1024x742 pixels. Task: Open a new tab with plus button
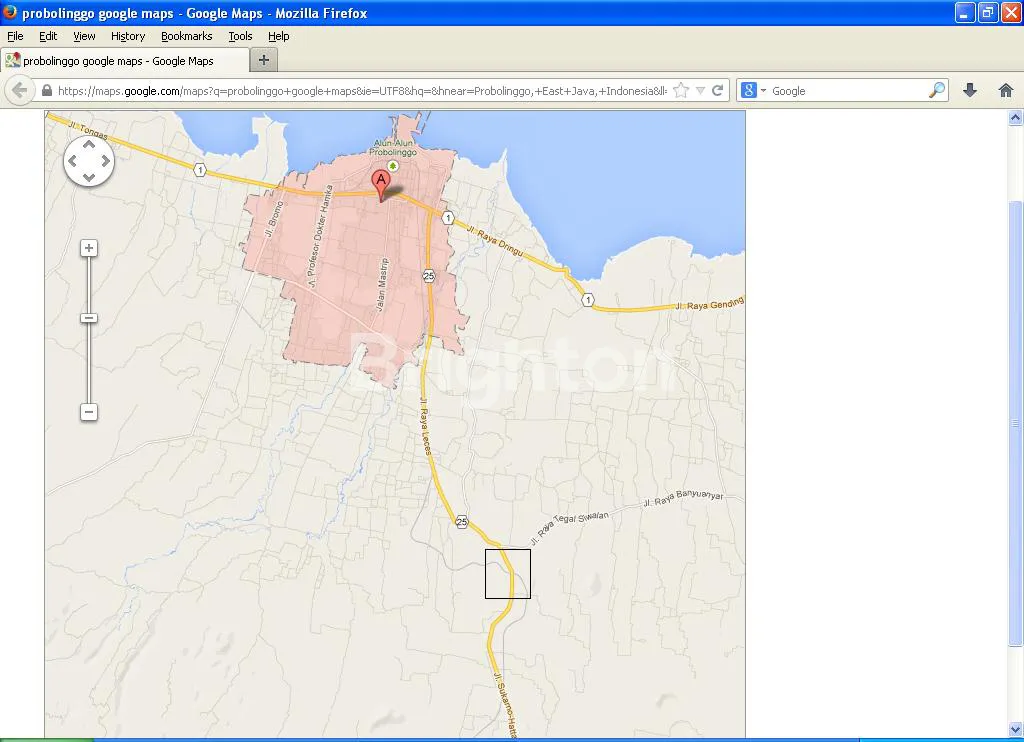(x=263, y=60)
